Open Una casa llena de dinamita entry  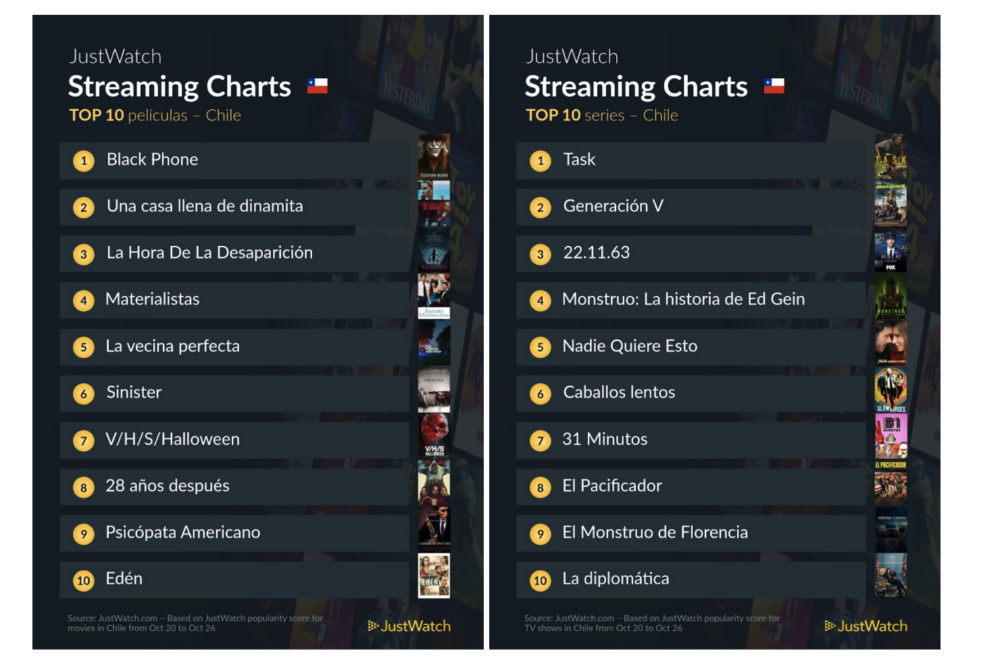[205, 206]
